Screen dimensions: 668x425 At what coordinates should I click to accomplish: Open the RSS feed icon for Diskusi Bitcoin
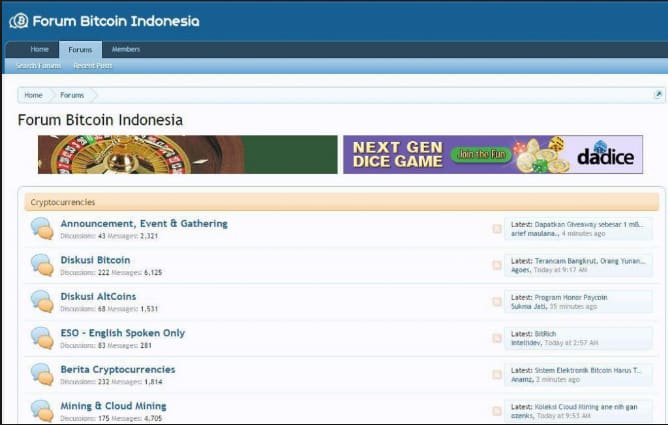point(497,265)
